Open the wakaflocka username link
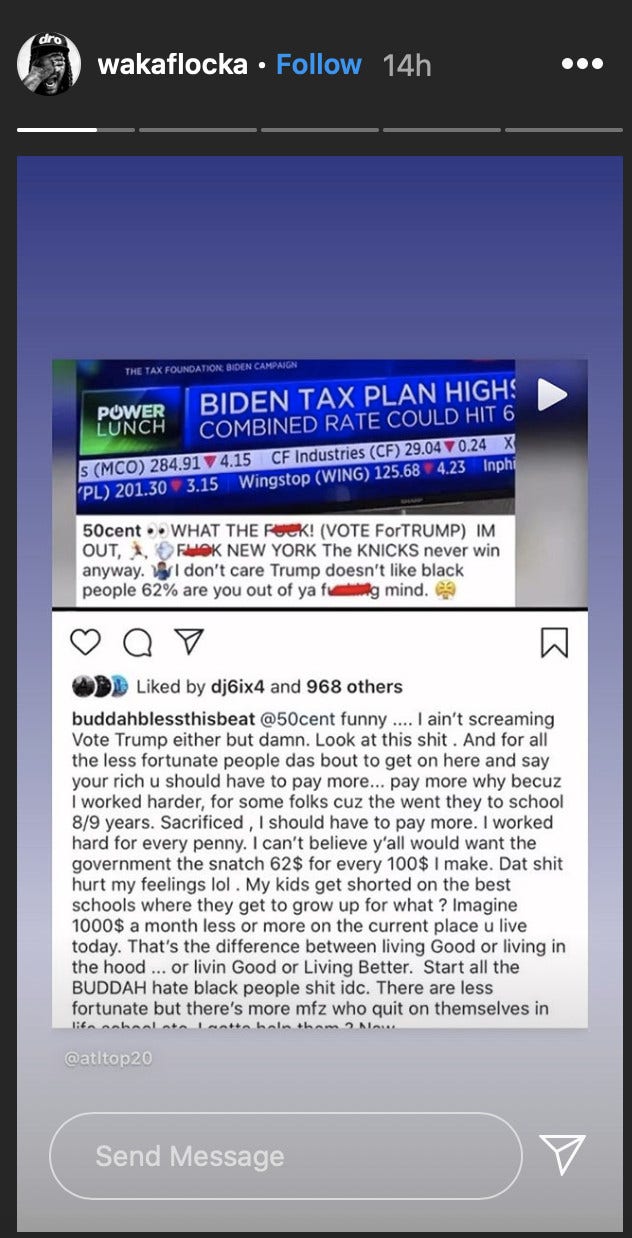Screen dimensions: 632x1238 click(173, 65)
